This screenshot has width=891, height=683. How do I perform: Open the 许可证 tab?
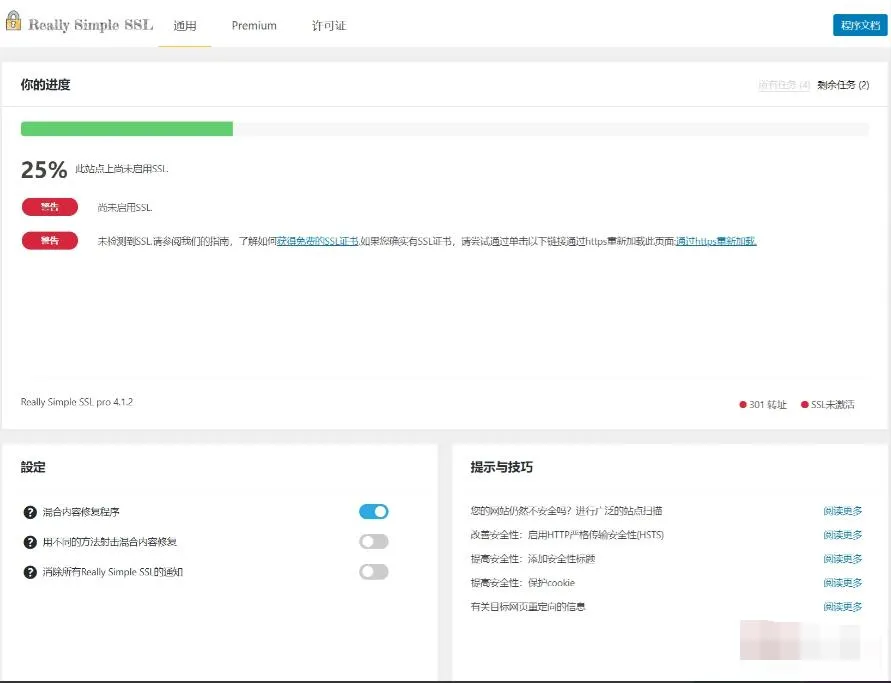coord(329,26)
